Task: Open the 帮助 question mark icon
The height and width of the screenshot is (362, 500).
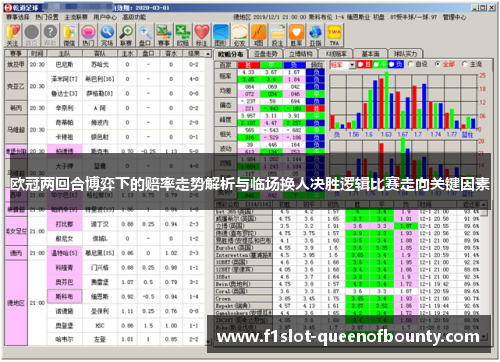Action: coord(50,35)
